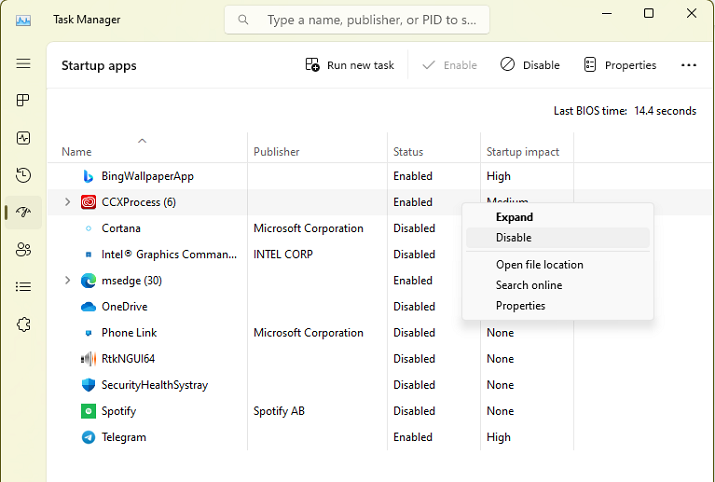715x482 pixels.
Task: Select the OneDrive row name
Action: tap(124, 306)
